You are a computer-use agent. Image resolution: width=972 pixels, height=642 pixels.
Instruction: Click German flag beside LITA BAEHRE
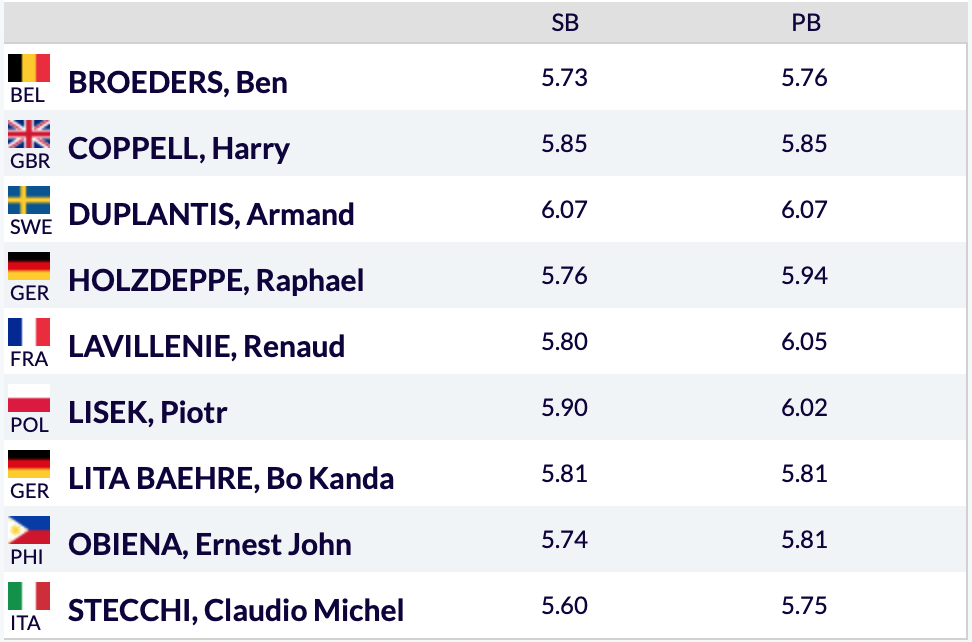tap(29, 464)
